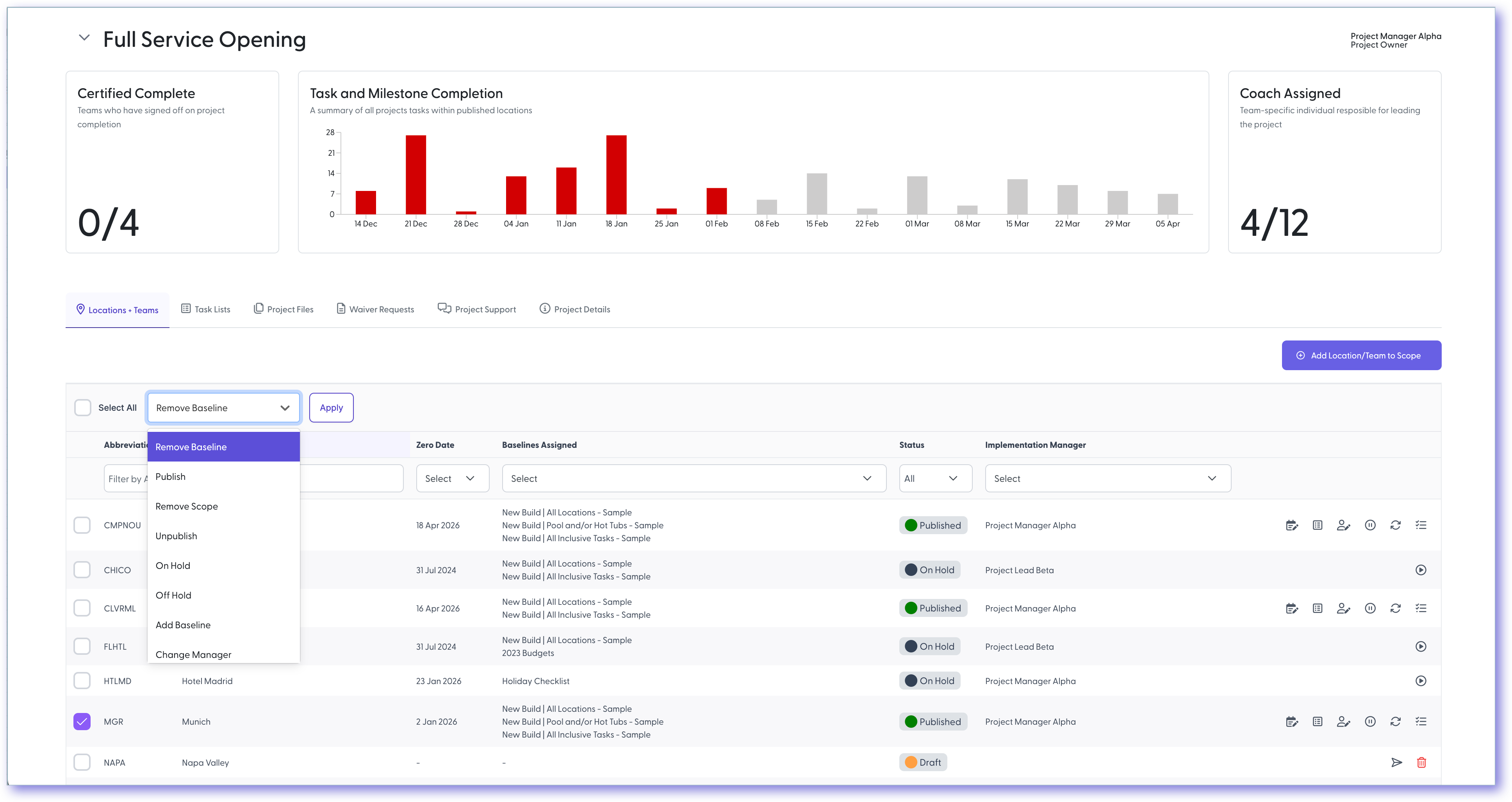This screenshot has width=1512, height=802.
Task: Choose Unpublish from the action menu
Action: click(x=224, y=536)
